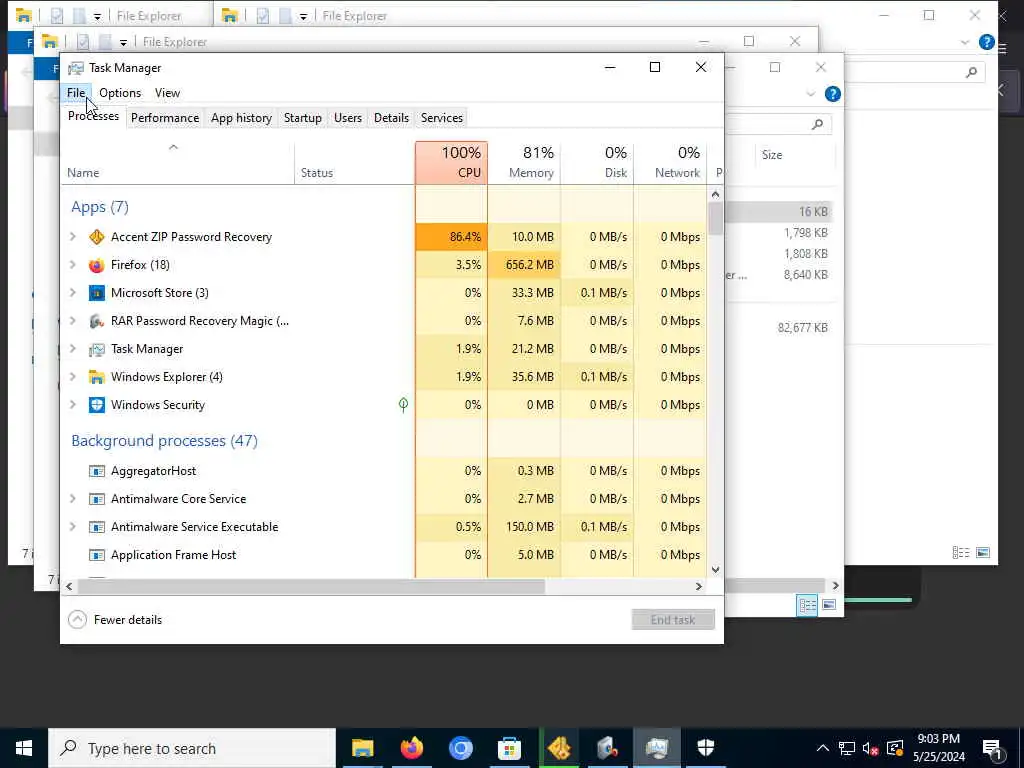Sort processes by Memory column
This screenshot has height=768, width=1024.
pos(524,163)
